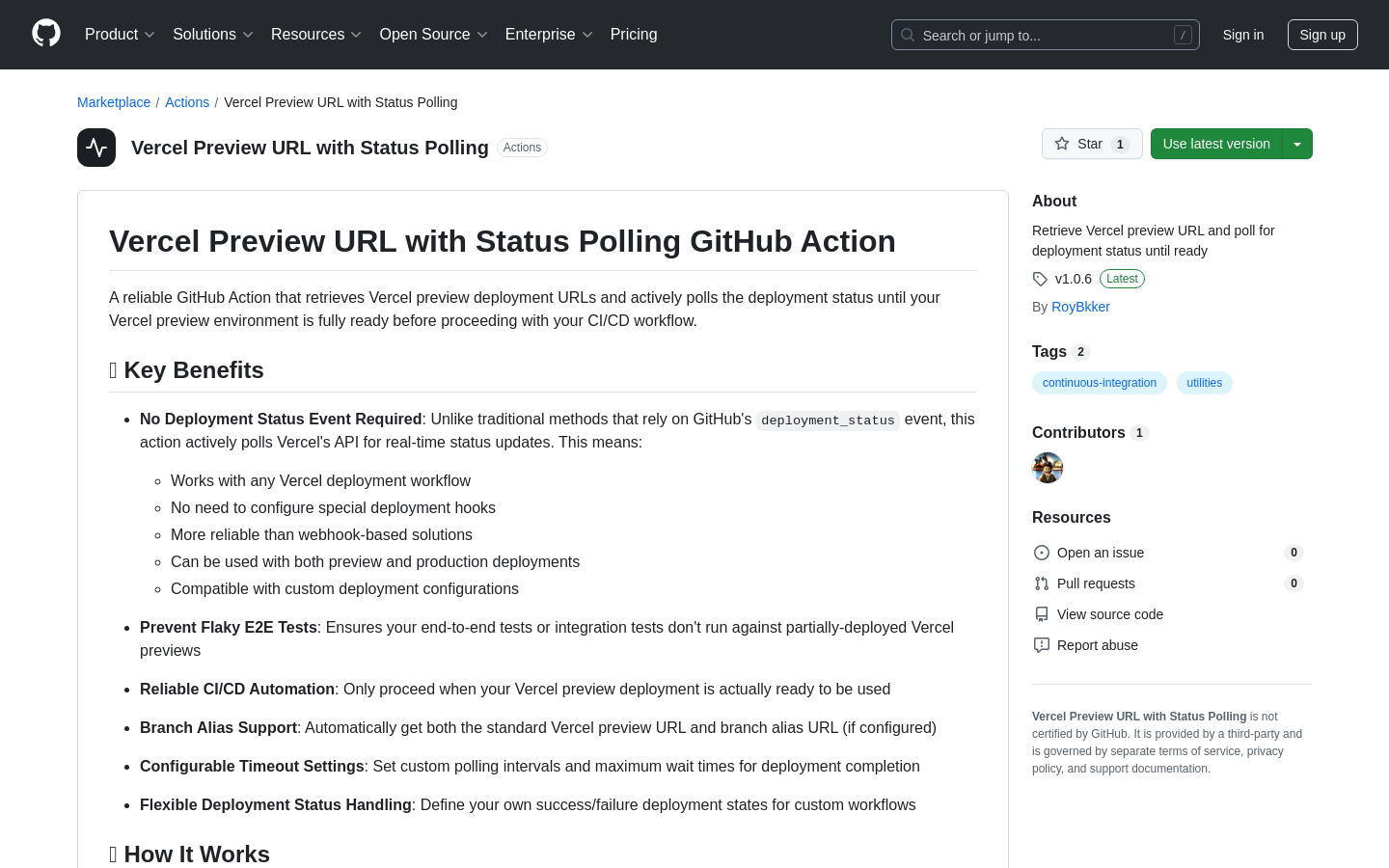Click the How It Works heading

[189, 854]
